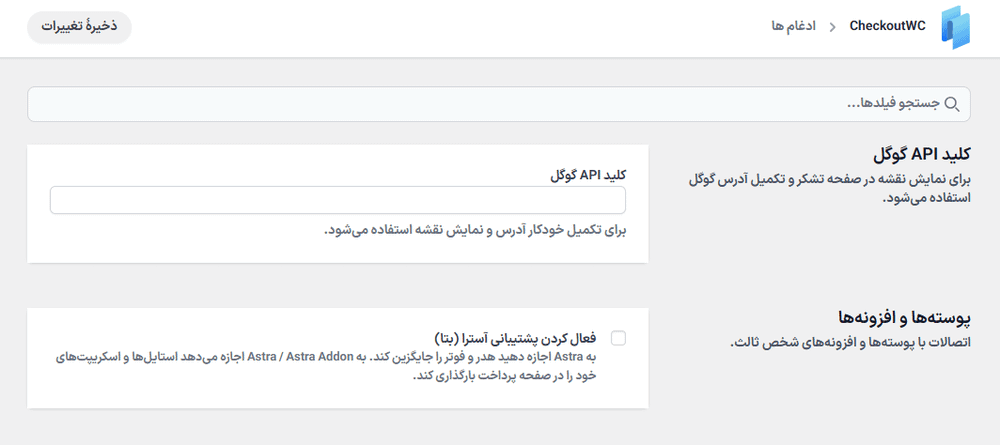Click the Google API key text input
Image resolution: width=1000 pixels, height=445 pixels.
coord(337,200)
